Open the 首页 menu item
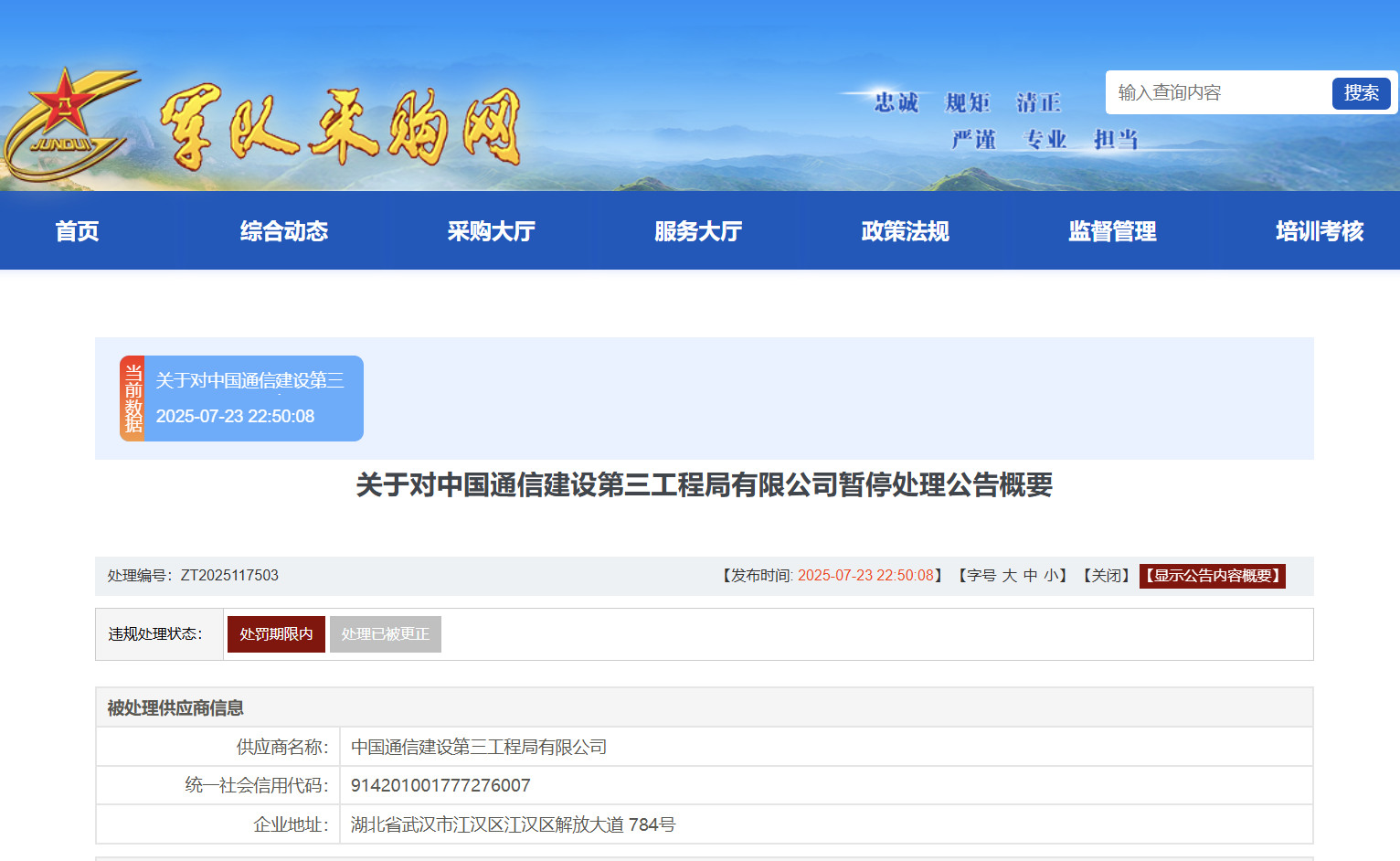This screenshot has height=861, width=1400. tap(77, 231)
